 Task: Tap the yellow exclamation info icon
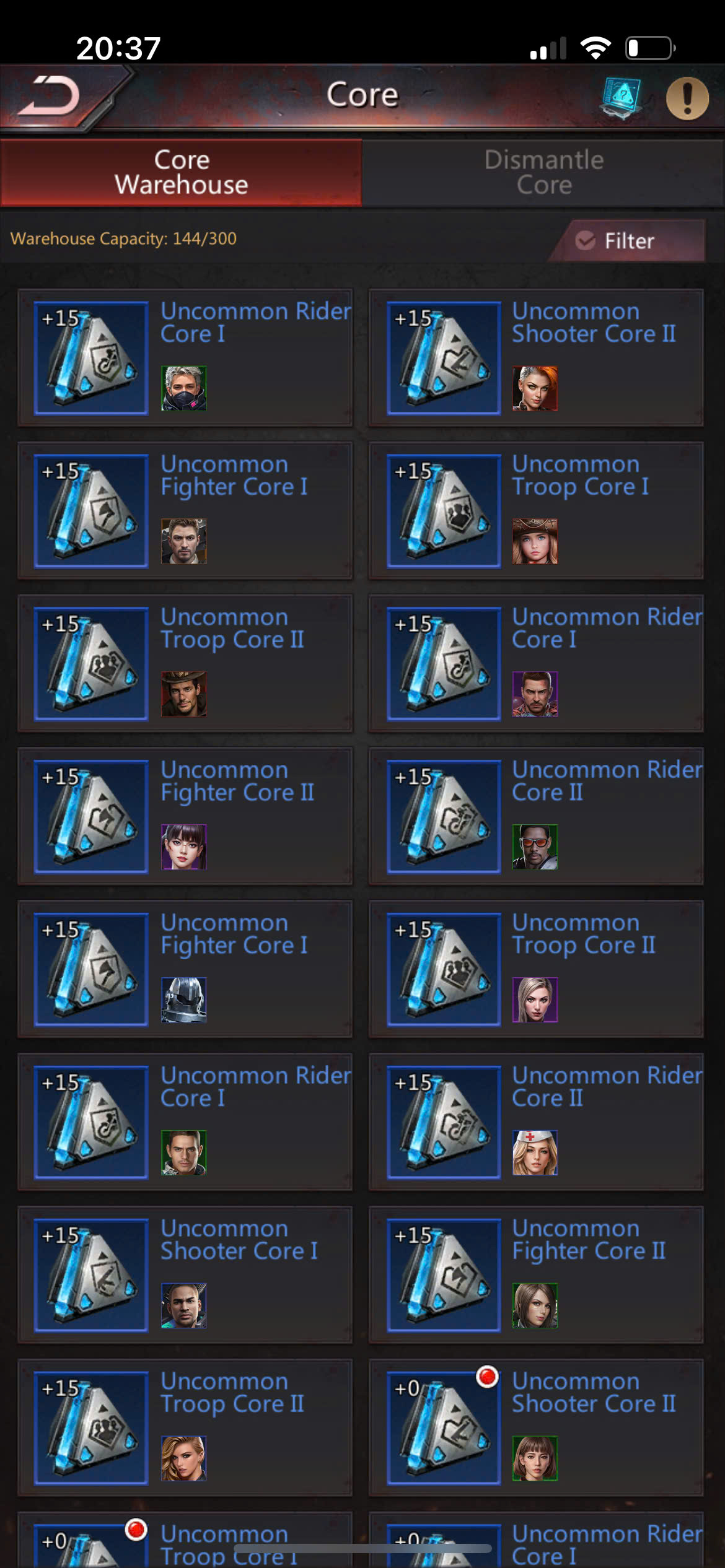click(687, 98)
